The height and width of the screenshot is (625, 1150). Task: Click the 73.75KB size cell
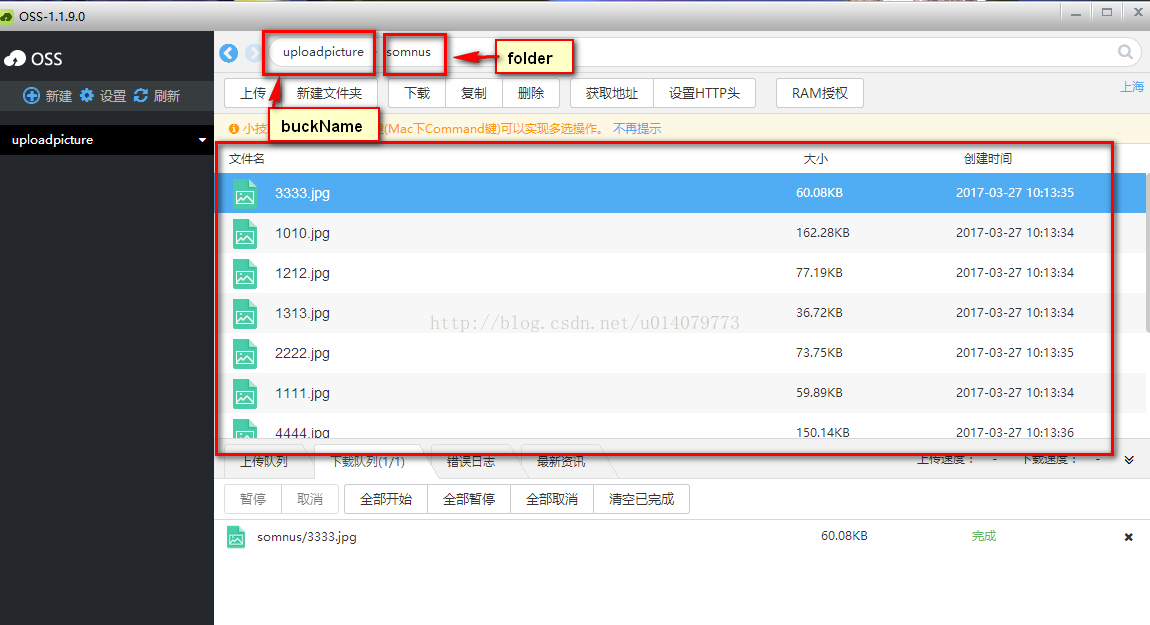[x=819, y=353]
